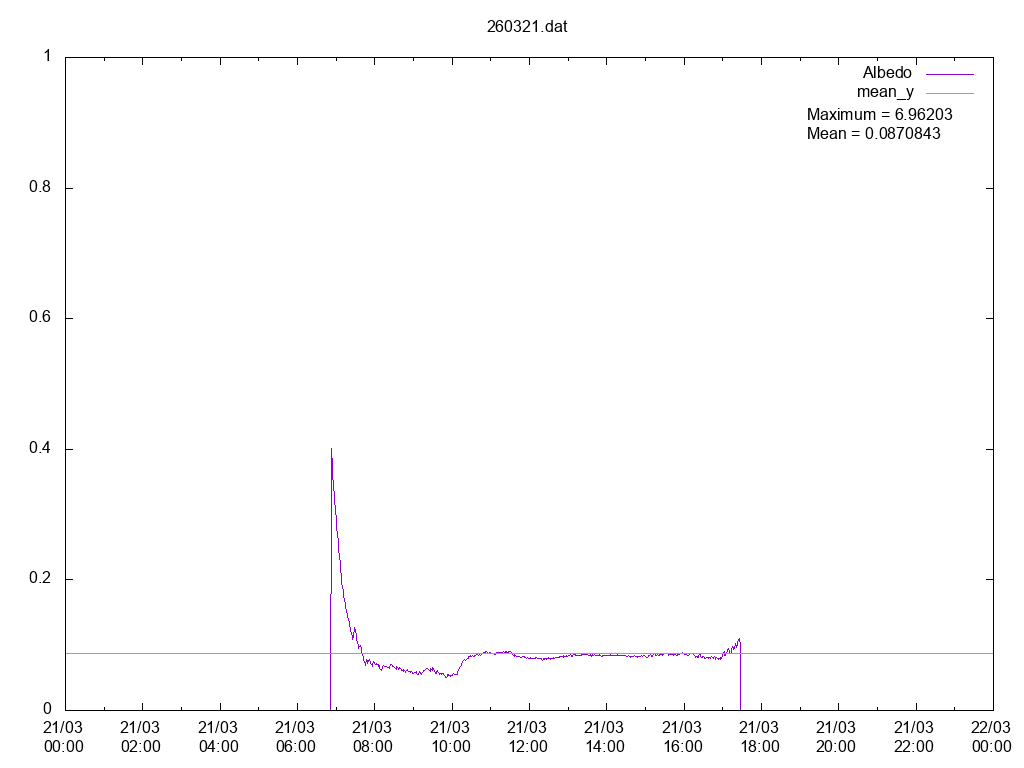
Task: Select the 22/03 00:00 x-axis label
Action: 991,736
